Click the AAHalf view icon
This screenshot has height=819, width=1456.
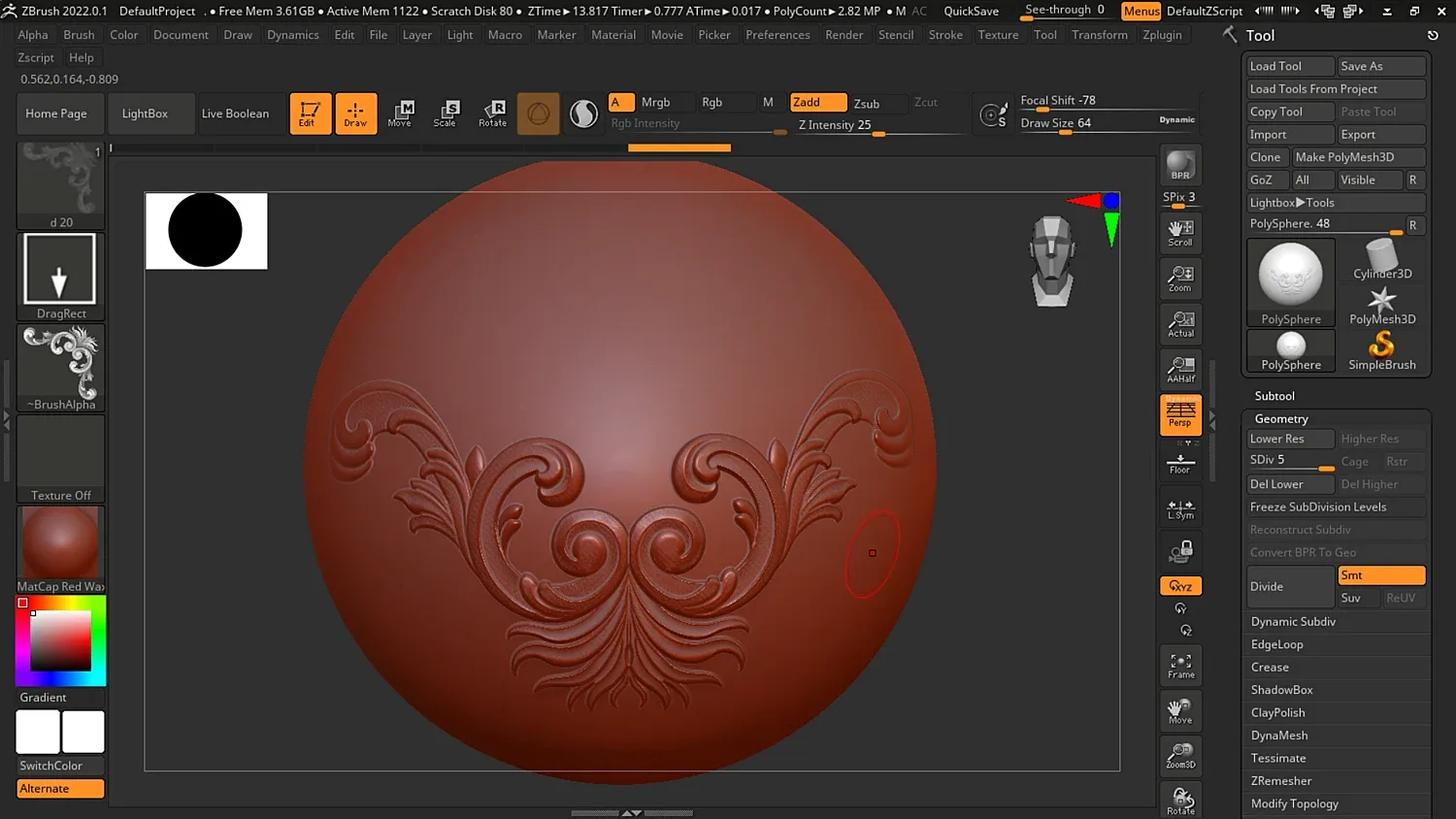(1180, 370)
